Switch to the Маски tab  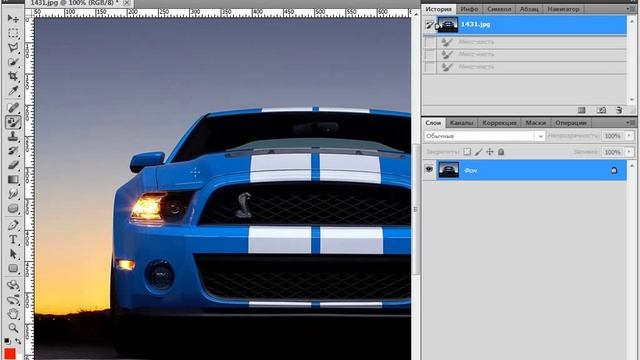click(x=536, y=123)
